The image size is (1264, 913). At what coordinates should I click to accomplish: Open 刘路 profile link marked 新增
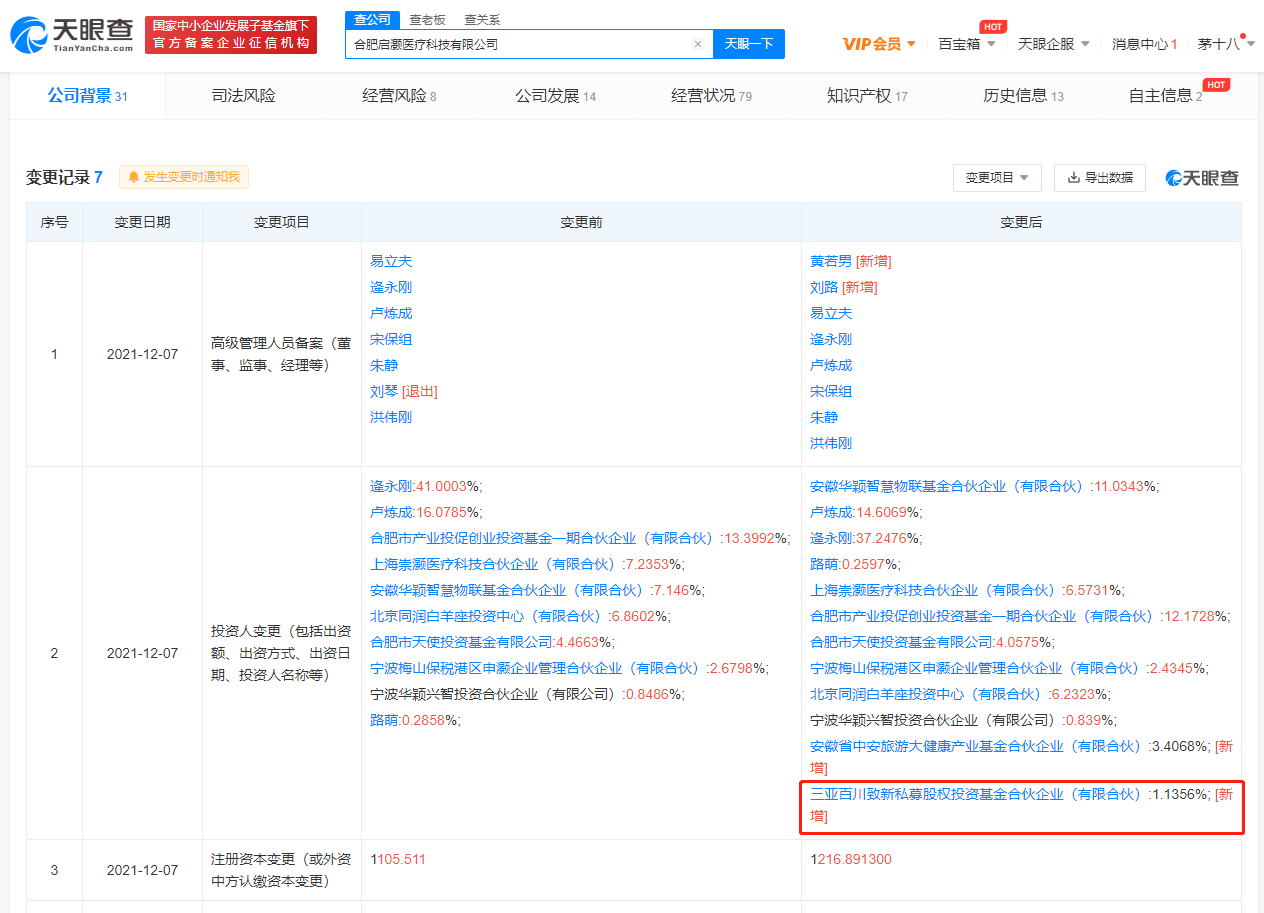pyautogui.click(x=824, y=288)
